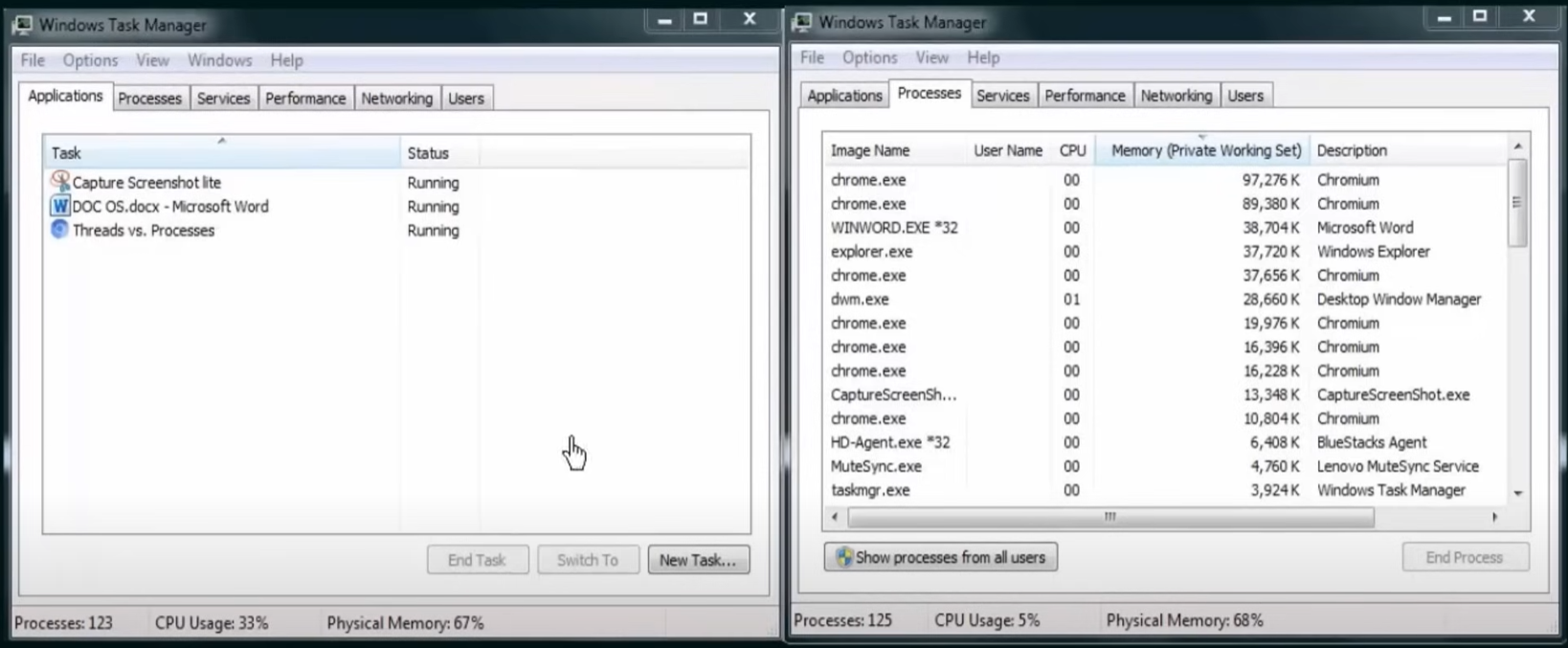The image size is (1568, 648).
Task: Open Options menu in left Task Manager
Action: 90,60
